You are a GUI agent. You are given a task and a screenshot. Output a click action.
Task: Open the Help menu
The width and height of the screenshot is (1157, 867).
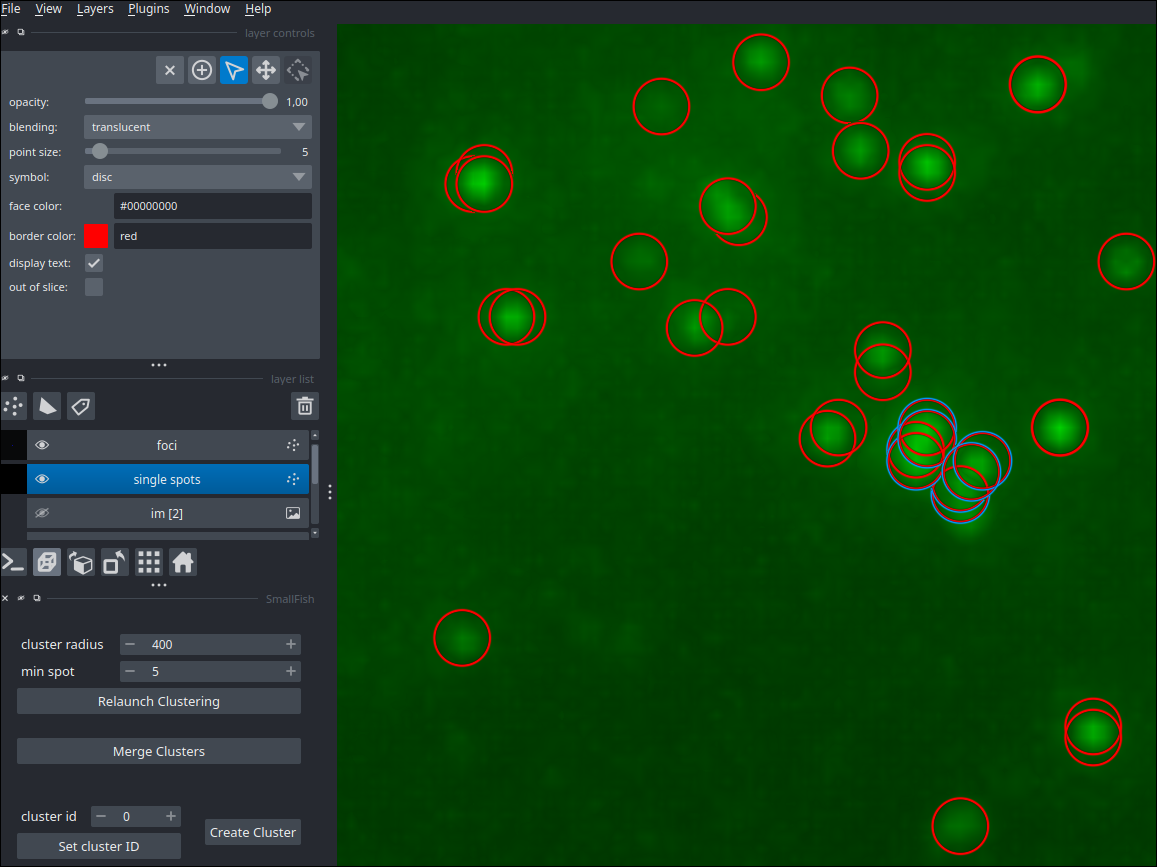coord(258,9)
